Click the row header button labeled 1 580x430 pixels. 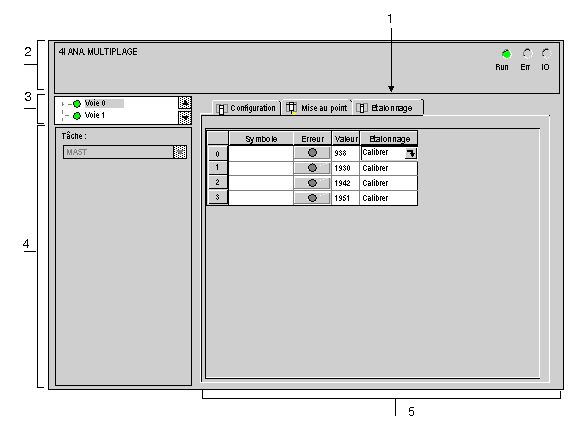click(x=218, y=167)
